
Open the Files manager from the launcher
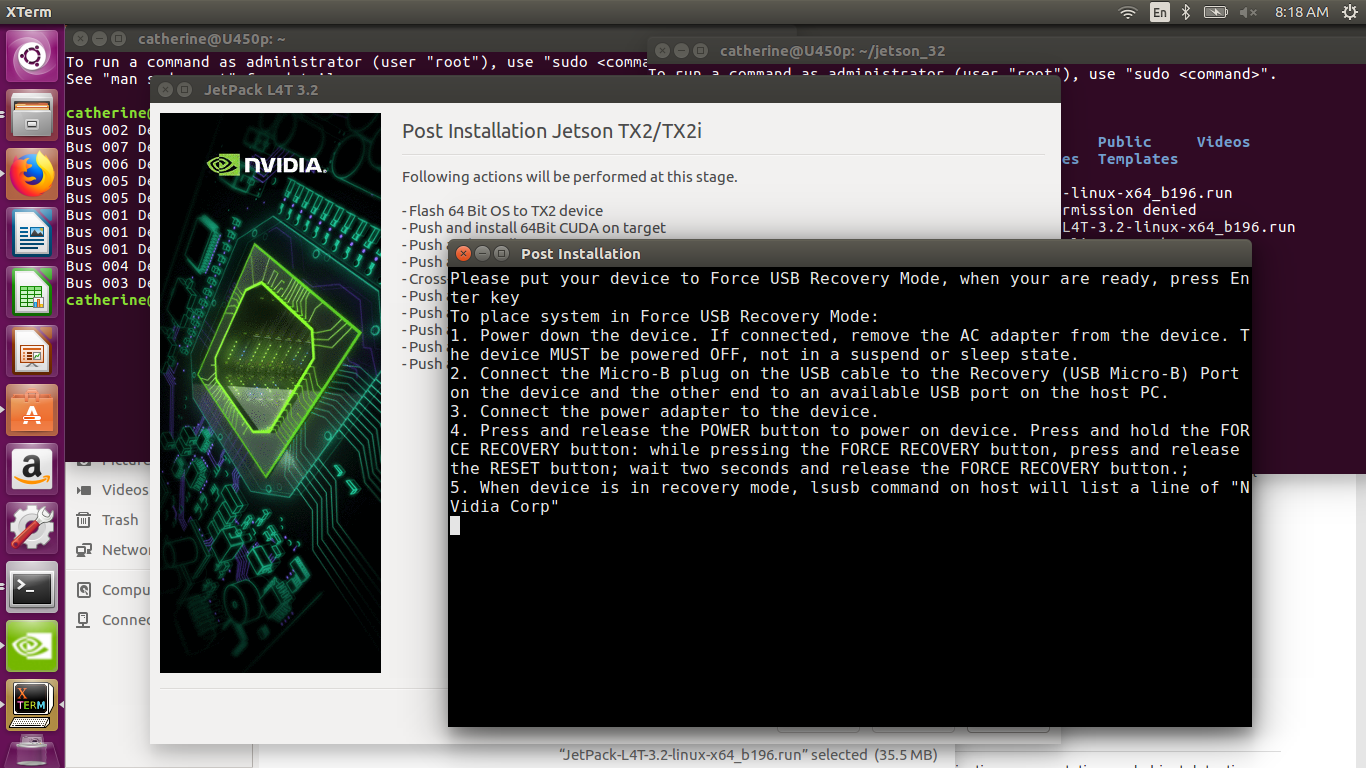coord(33,115)
